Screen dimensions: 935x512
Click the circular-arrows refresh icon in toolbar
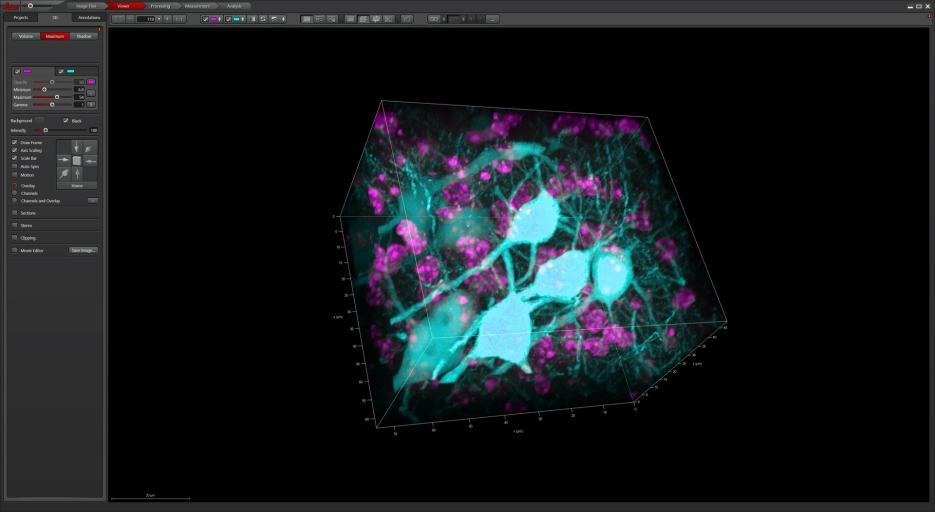click(x=263, y=19)
